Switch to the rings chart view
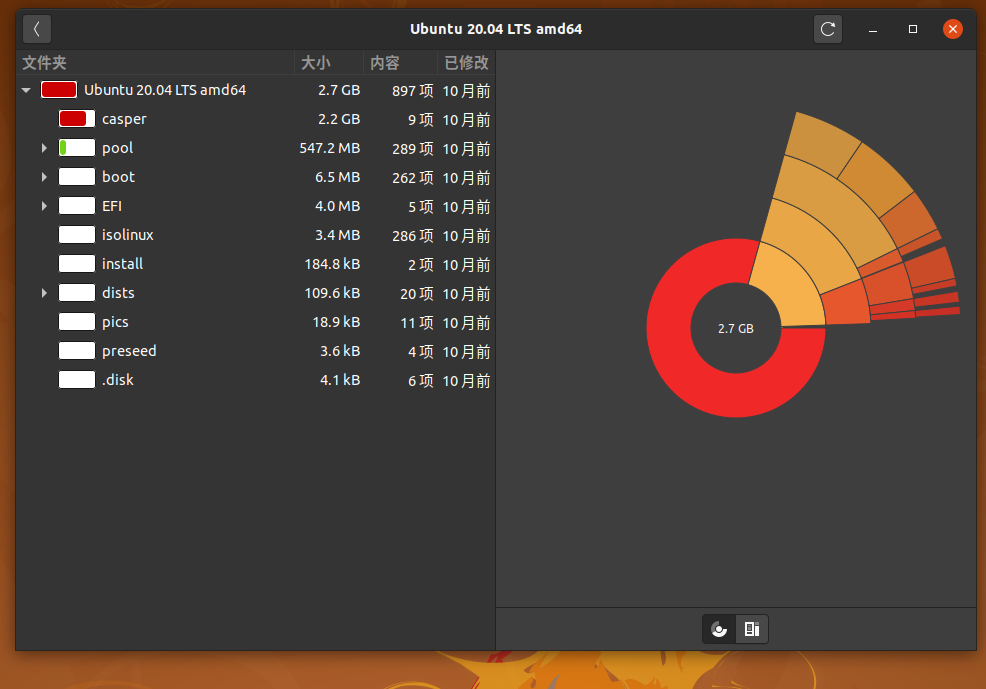986x689 pixels. [719, 629]
